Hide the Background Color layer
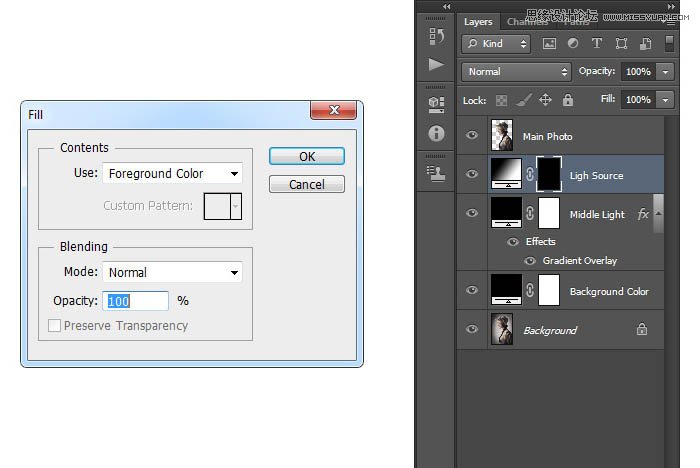The image size is (700, 468). pos(472,291)
